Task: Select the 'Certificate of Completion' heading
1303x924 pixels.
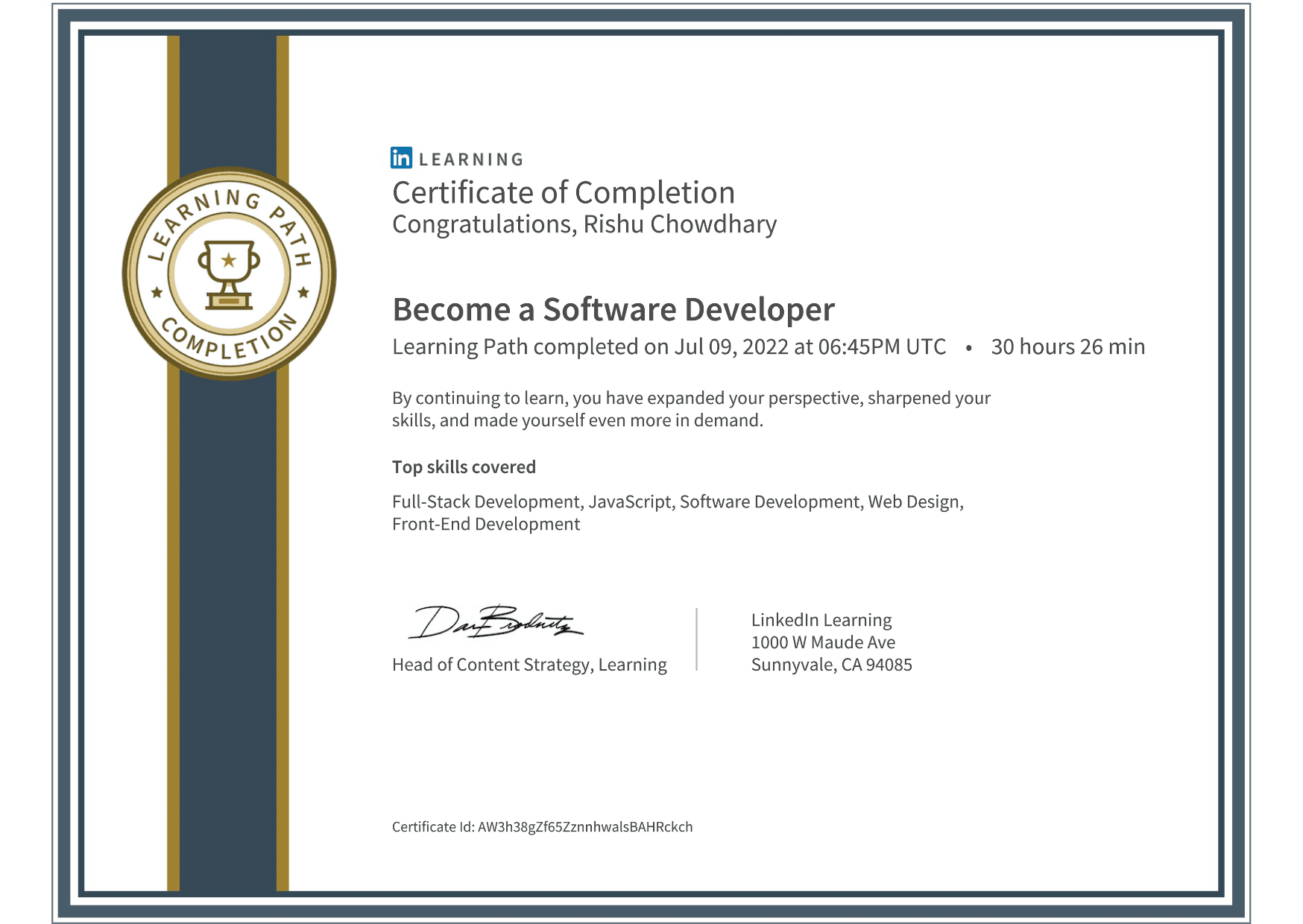Action: point(564,192)
